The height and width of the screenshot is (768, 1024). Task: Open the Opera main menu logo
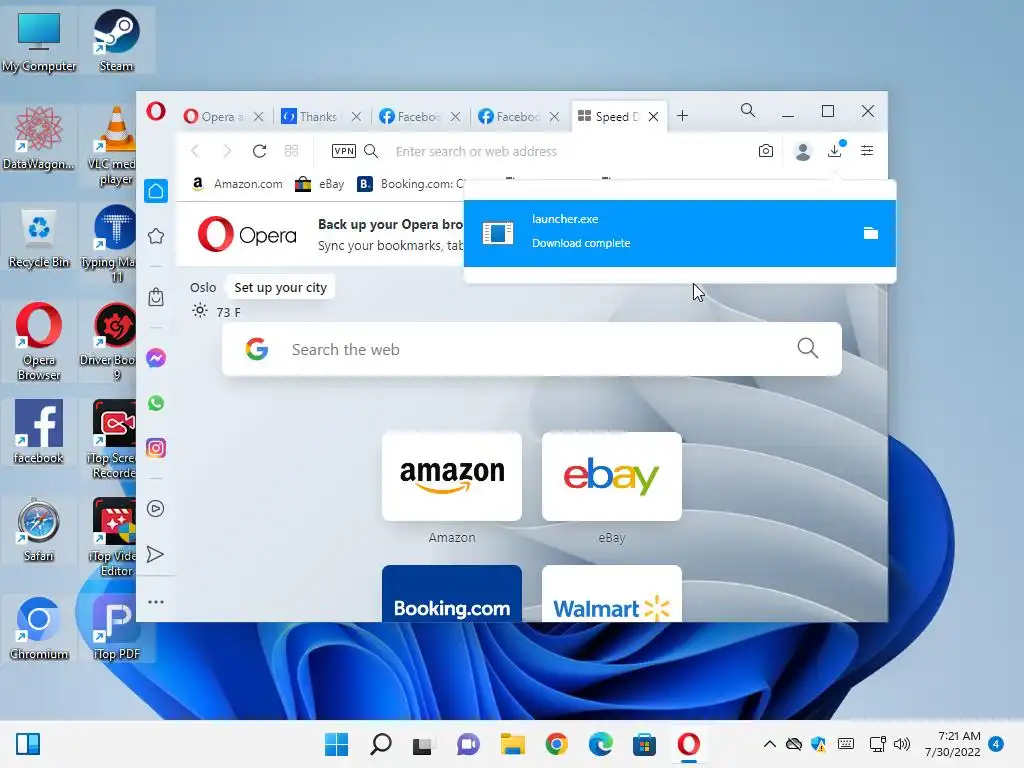click(x=155, y=111)
